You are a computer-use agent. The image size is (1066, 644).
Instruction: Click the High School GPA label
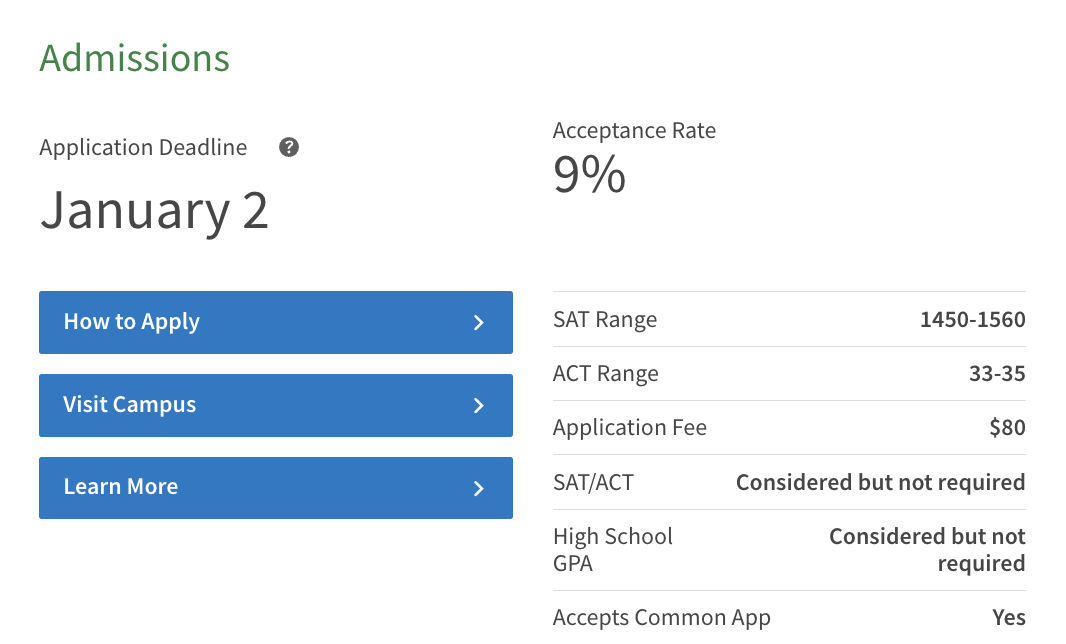tap(613, 549)
